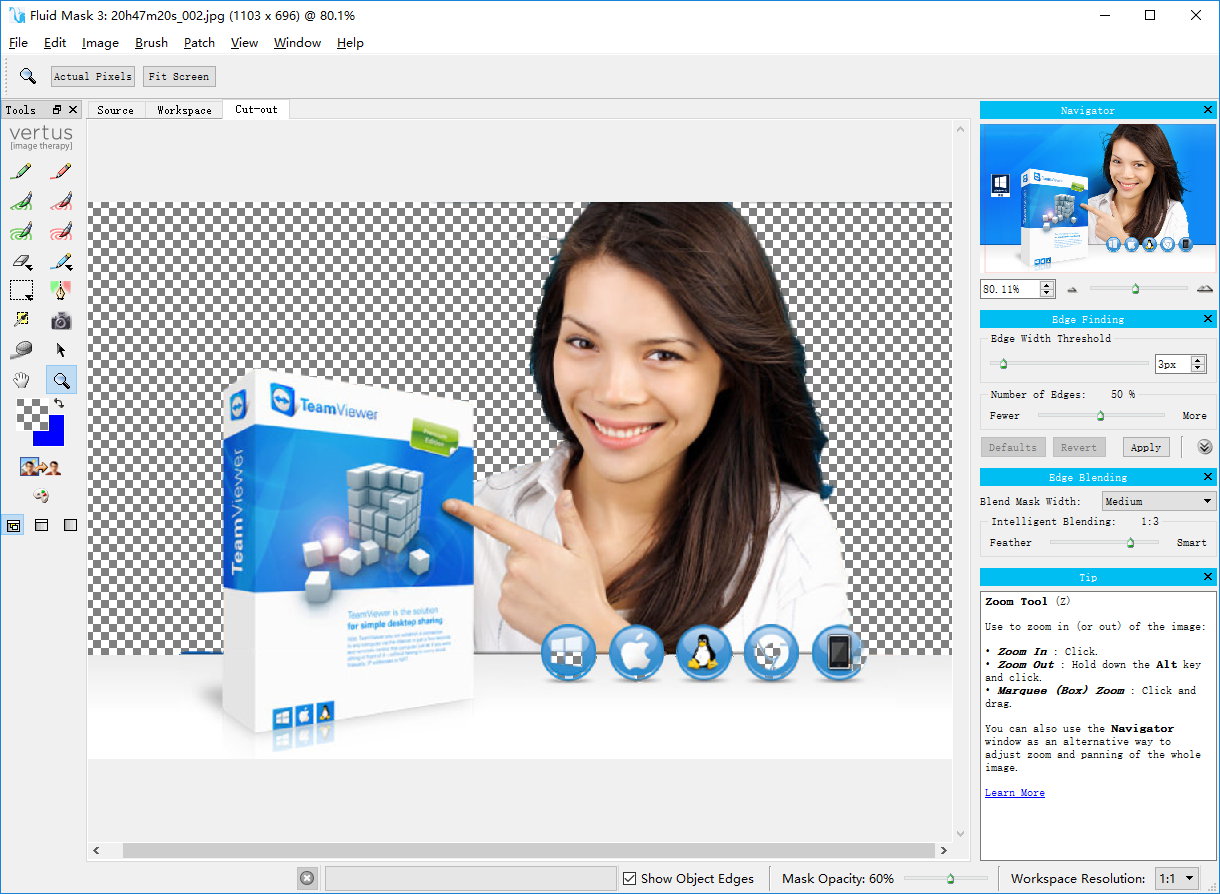Image resolution: width=1220 pixels, height=894 pixels.
Task: Choose the rectangular marquee selection tool
Action: pyautogui.click(x=21, y=291)
